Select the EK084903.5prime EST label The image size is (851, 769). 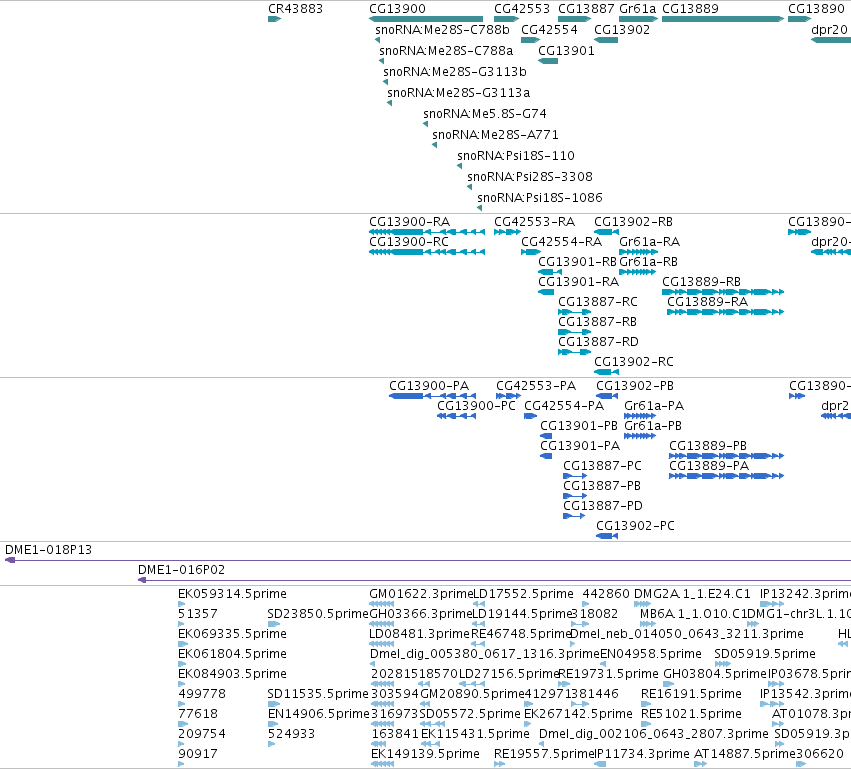tap(232, 673)
